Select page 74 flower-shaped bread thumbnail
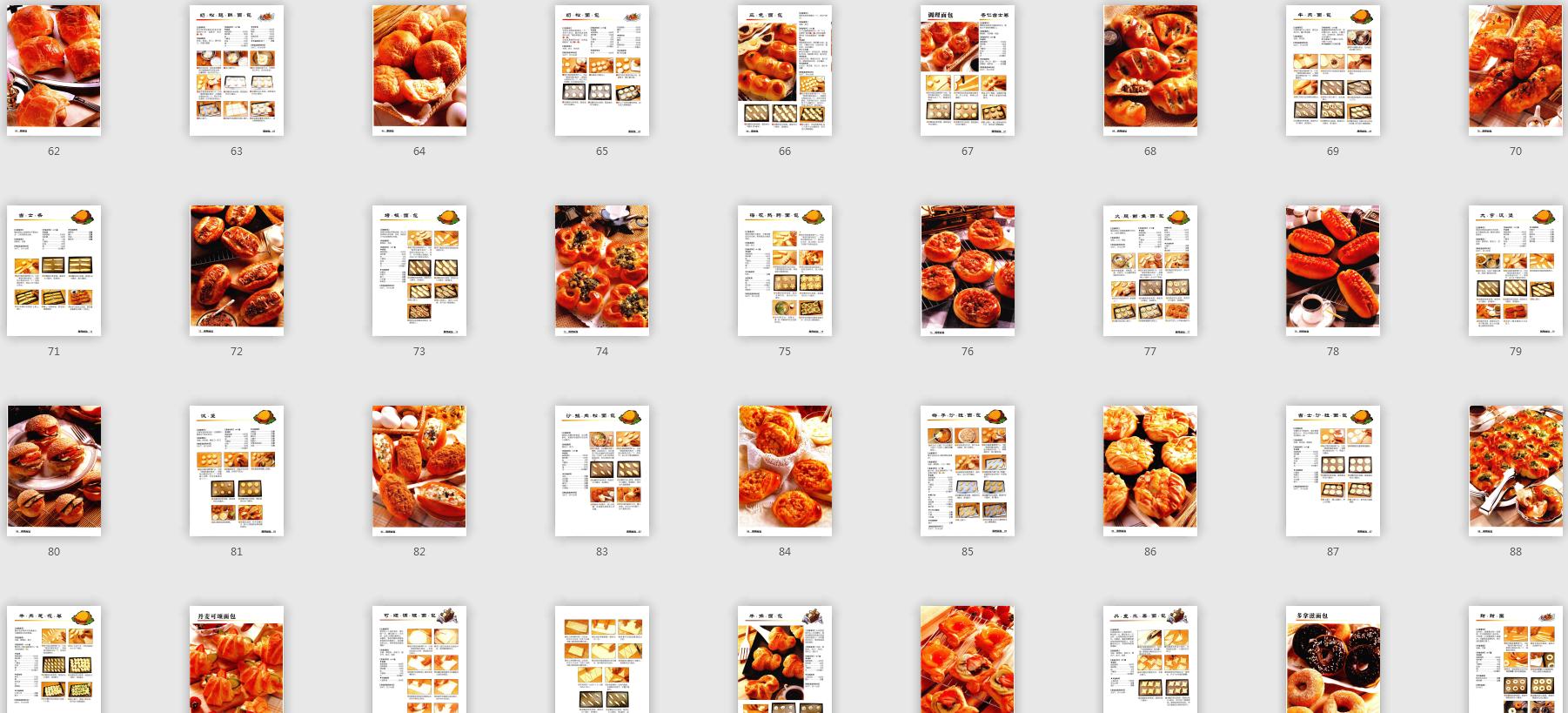The height and width of the screenshot is (713, 1568). pos(602,270)
